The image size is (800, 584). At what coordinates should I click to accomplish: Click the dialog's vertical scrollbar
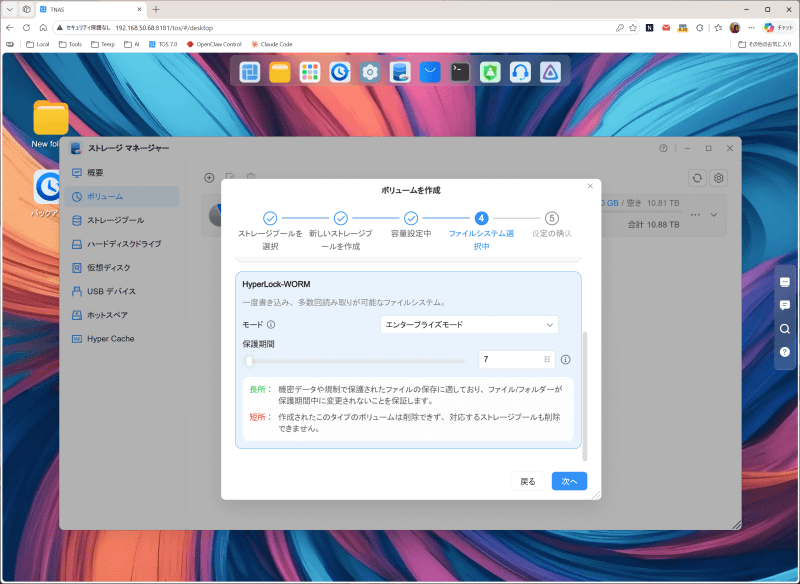click(585, 396)
